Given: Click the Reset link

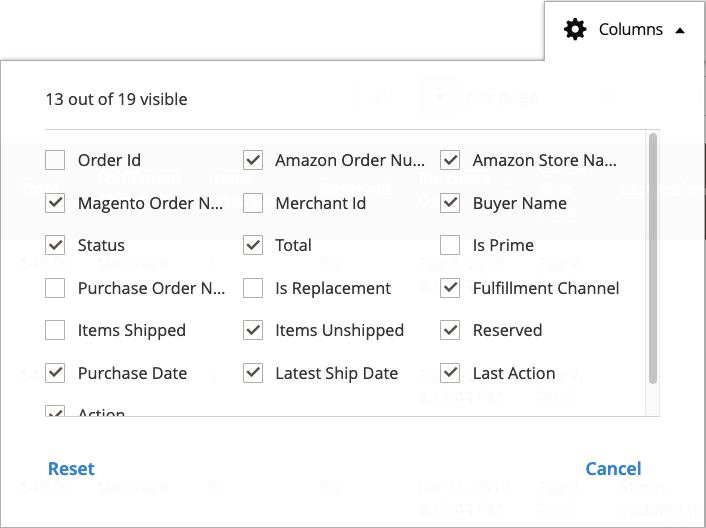Looking at the screenshot, I should 71,469.
